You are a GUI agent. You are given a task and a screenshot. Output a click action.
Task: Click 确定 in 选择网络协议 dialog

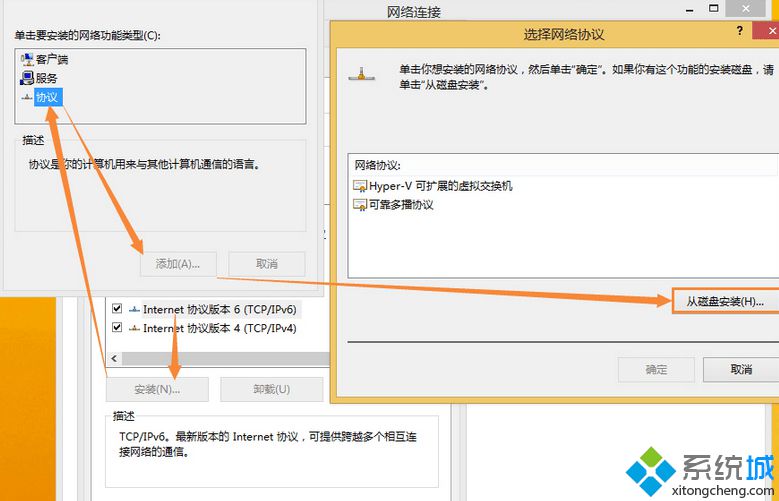[x=656, y=369]
